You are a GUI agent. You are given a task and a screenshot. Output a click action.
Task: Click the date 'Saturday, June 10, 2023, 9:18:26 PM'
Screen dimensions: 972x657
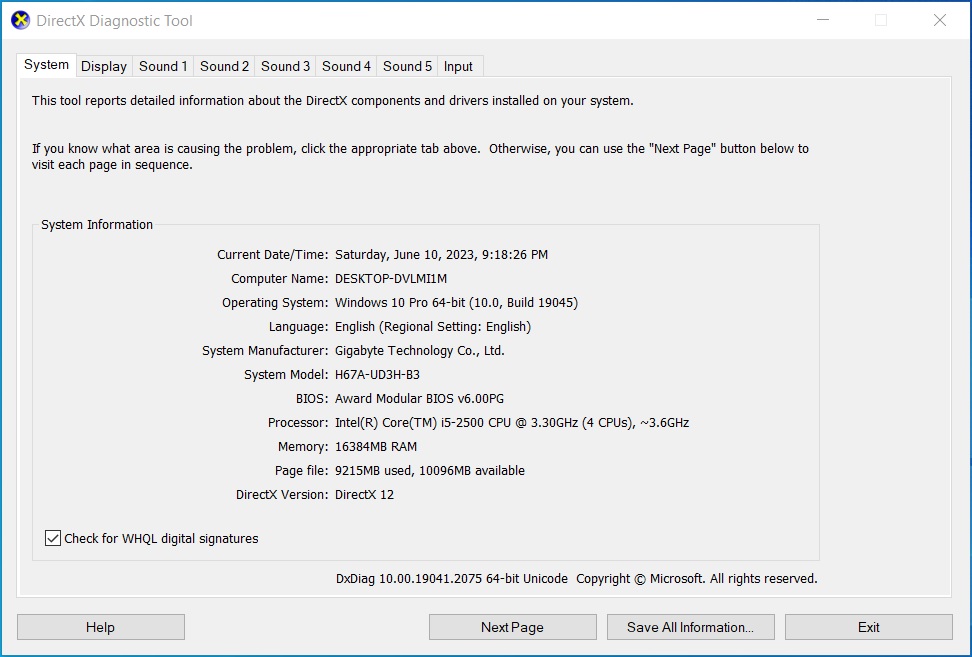(x=441, y=255)
